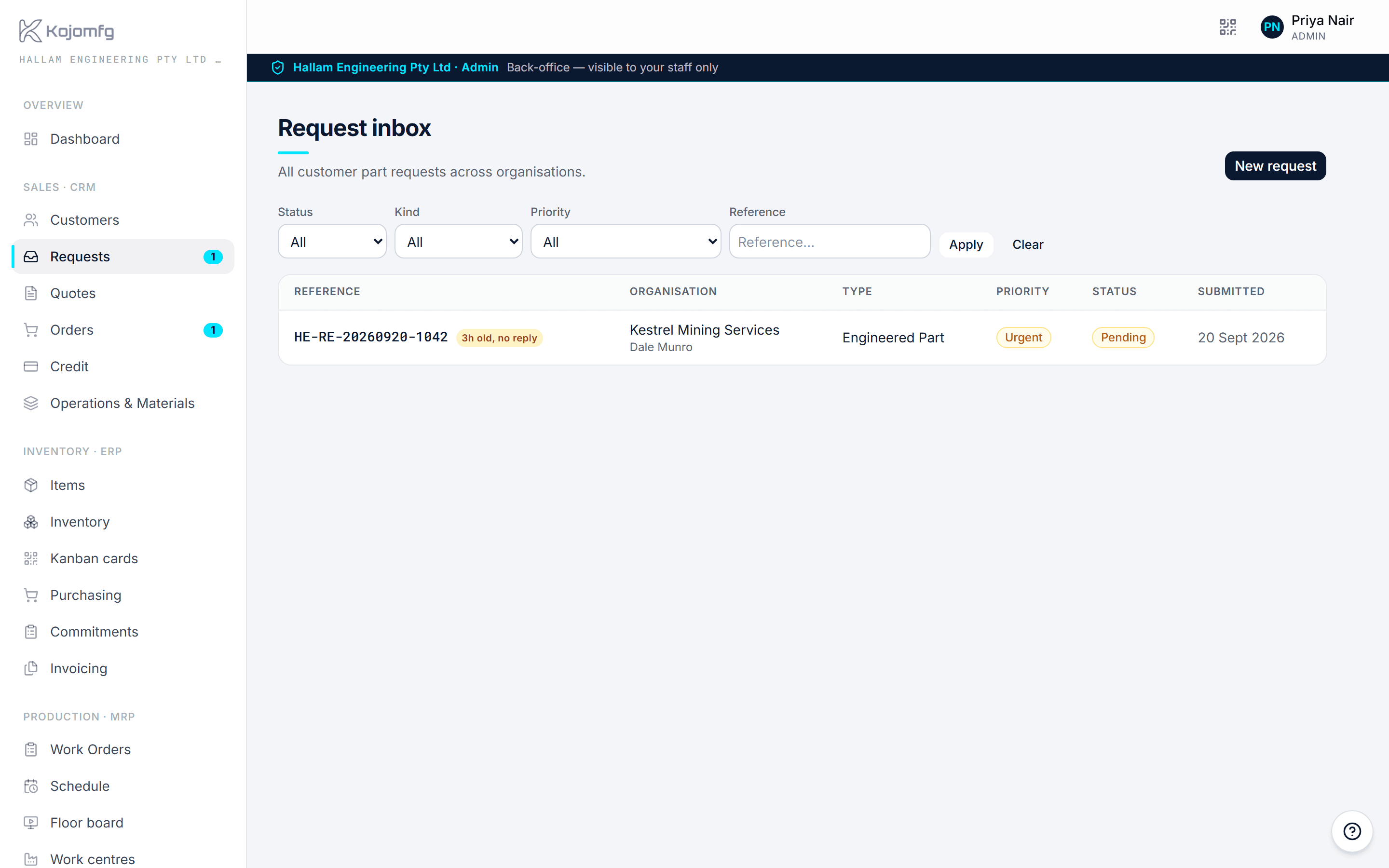Go to Invoicing
1389x868 pixels.
click(x=123, y=668)
